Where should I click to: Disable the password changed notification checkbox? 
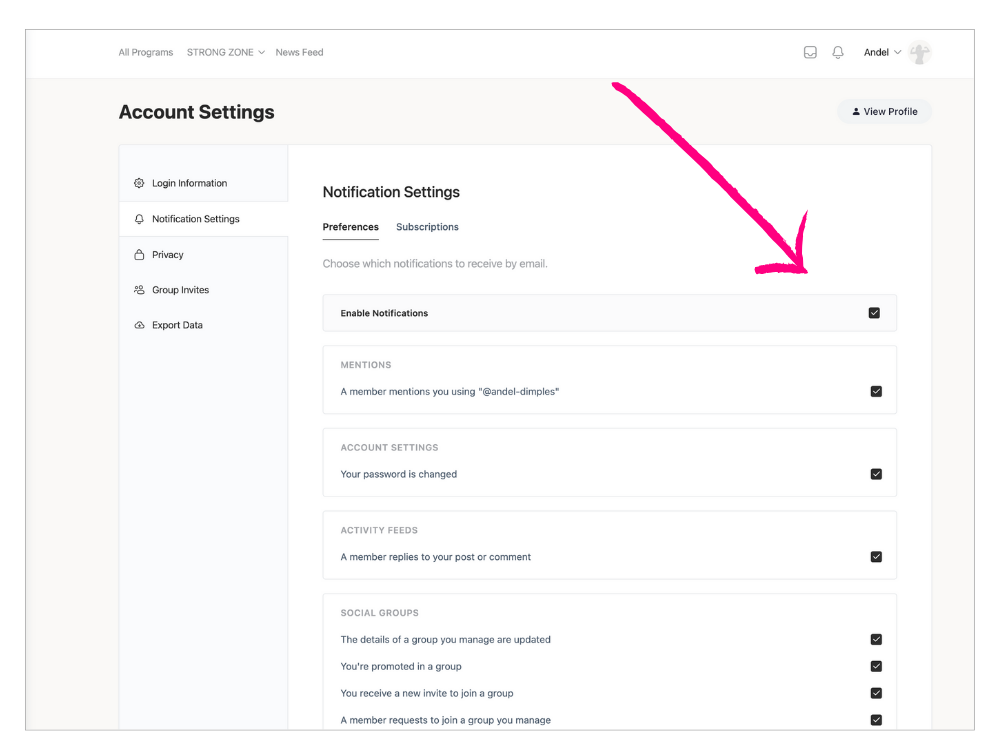(876, 474)
